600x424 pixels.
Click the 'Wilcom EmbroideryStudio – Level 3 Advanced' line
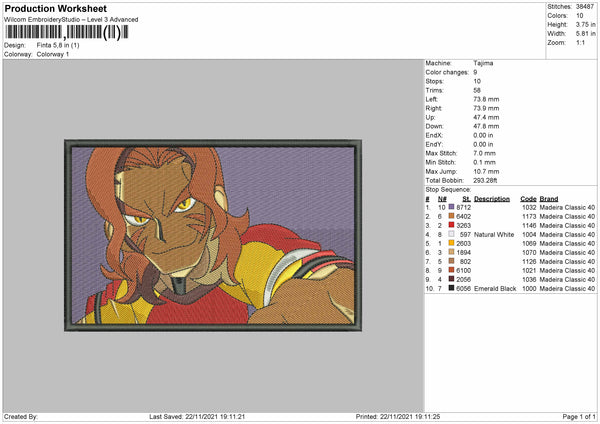pyautogui.click(x=71, y=20)
